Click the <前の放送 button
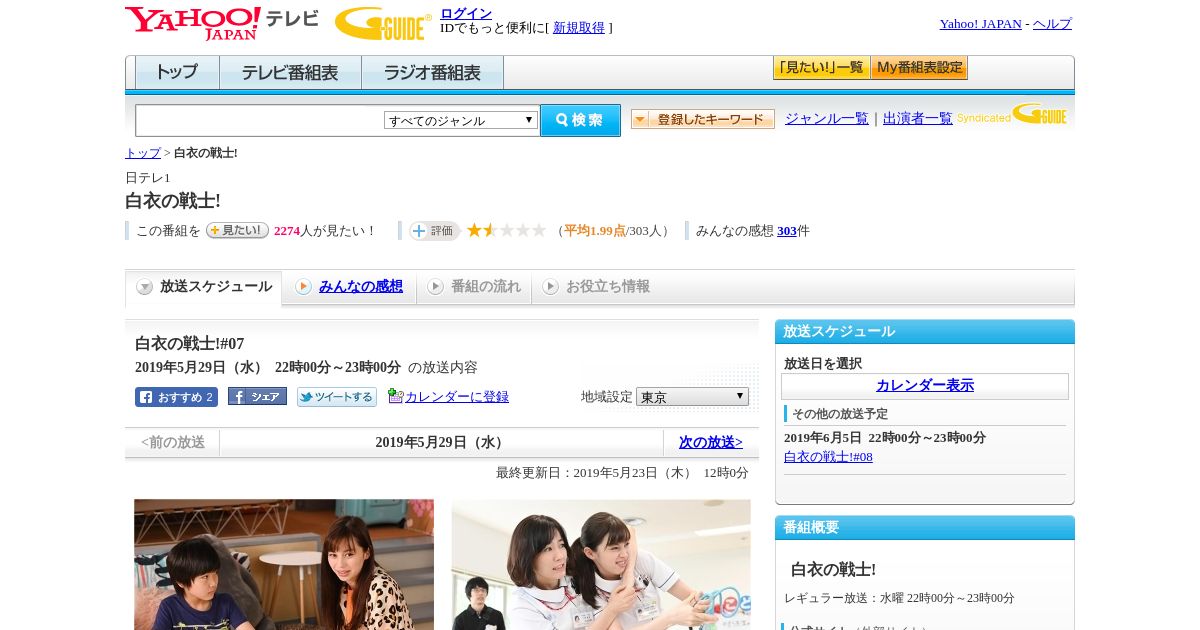This screenshot has width=1200, height=630. click(173, 442)
